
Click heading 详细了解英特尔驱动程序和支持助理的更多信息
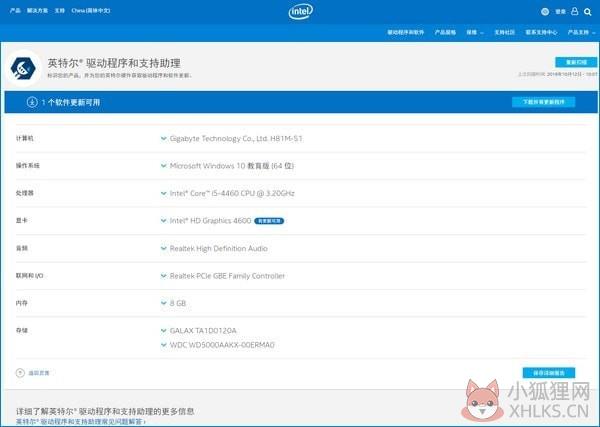click(x=105, y=411)
